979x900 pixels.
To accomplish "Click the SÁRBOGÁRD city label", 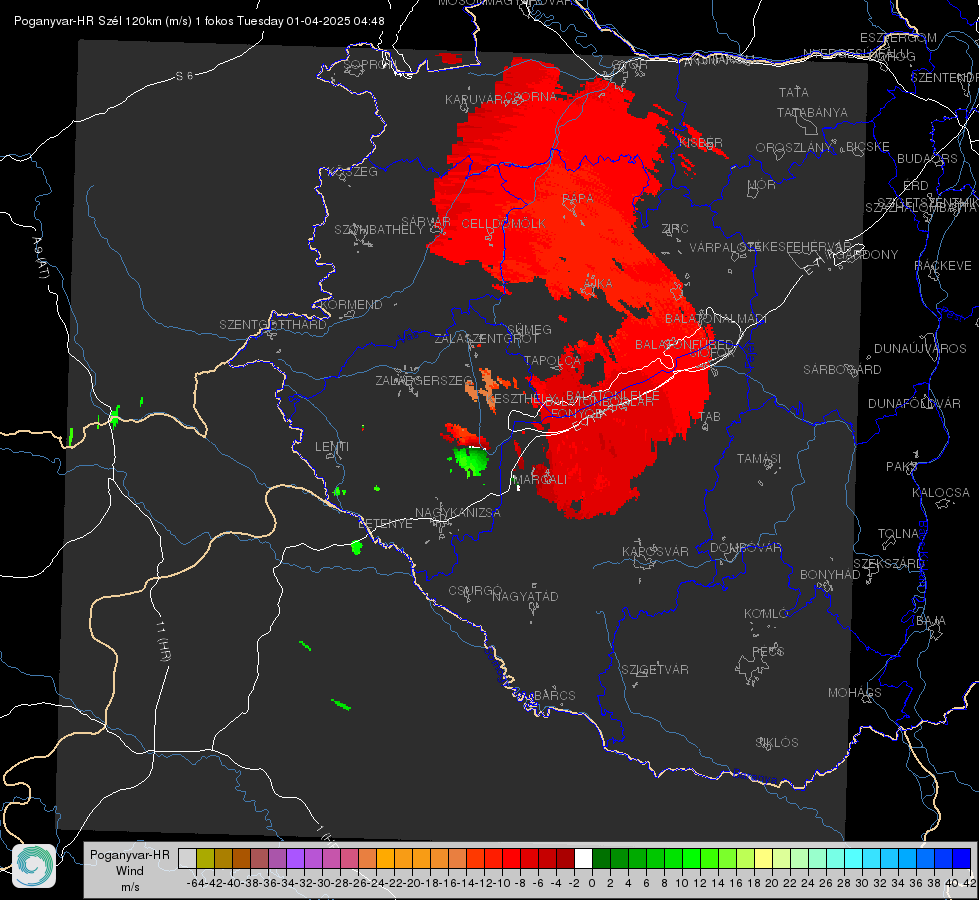I will [x=842, y=370].
